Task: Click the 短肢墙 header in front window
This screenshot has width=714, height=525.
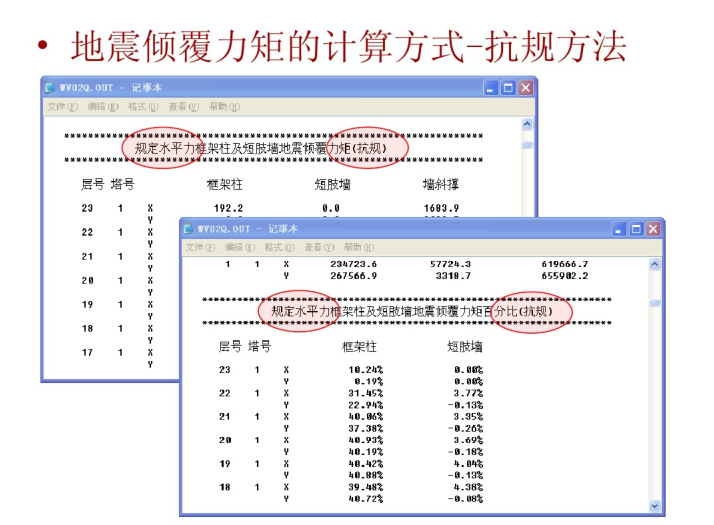Action: point(464,347)
